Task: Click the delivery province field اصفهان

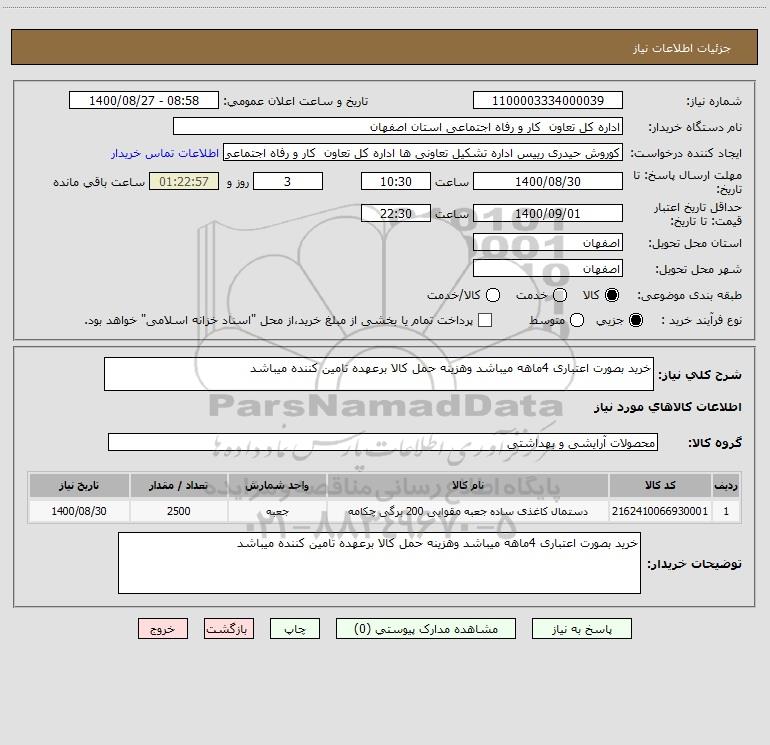Action: [x=548, y=243]
